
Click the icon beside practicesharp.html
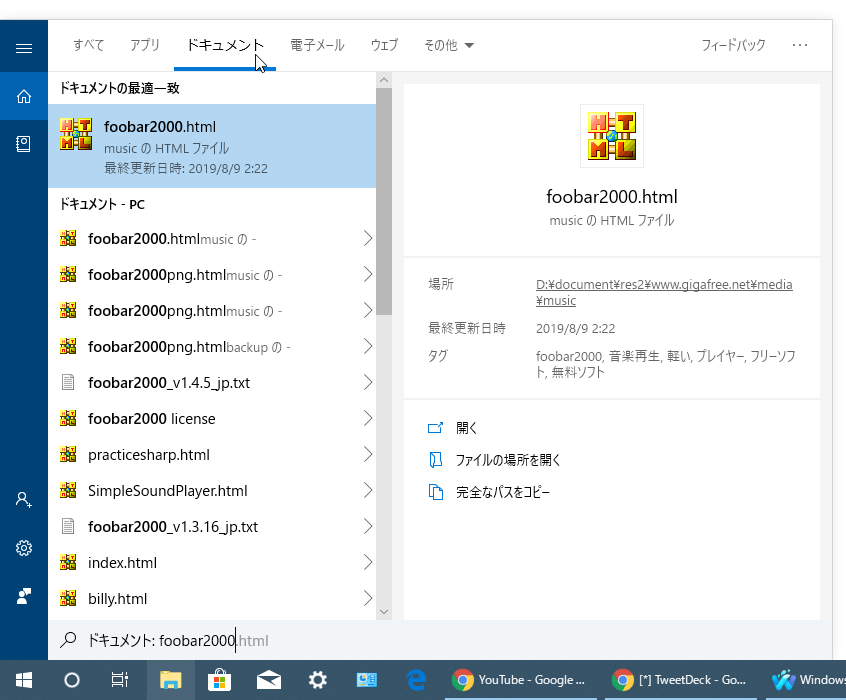pos(68,454)
